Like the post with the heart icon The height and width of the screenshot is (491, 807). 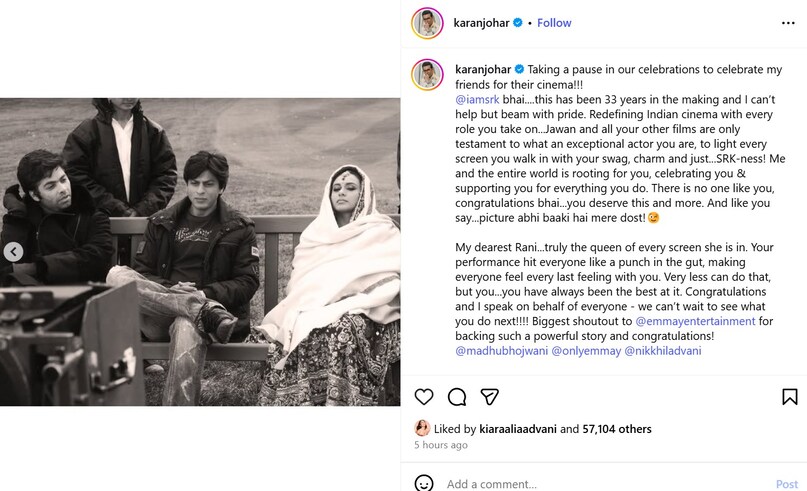pyautogui.click(x=424, y=397)
